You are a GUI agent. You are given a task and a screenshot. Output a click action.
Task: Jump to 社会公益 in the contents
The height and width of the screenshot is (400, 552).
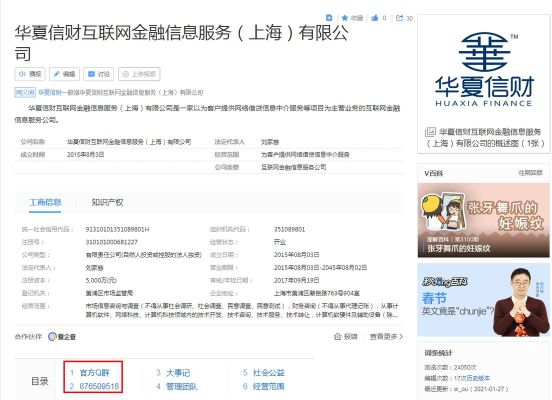(x=269, y=373)
